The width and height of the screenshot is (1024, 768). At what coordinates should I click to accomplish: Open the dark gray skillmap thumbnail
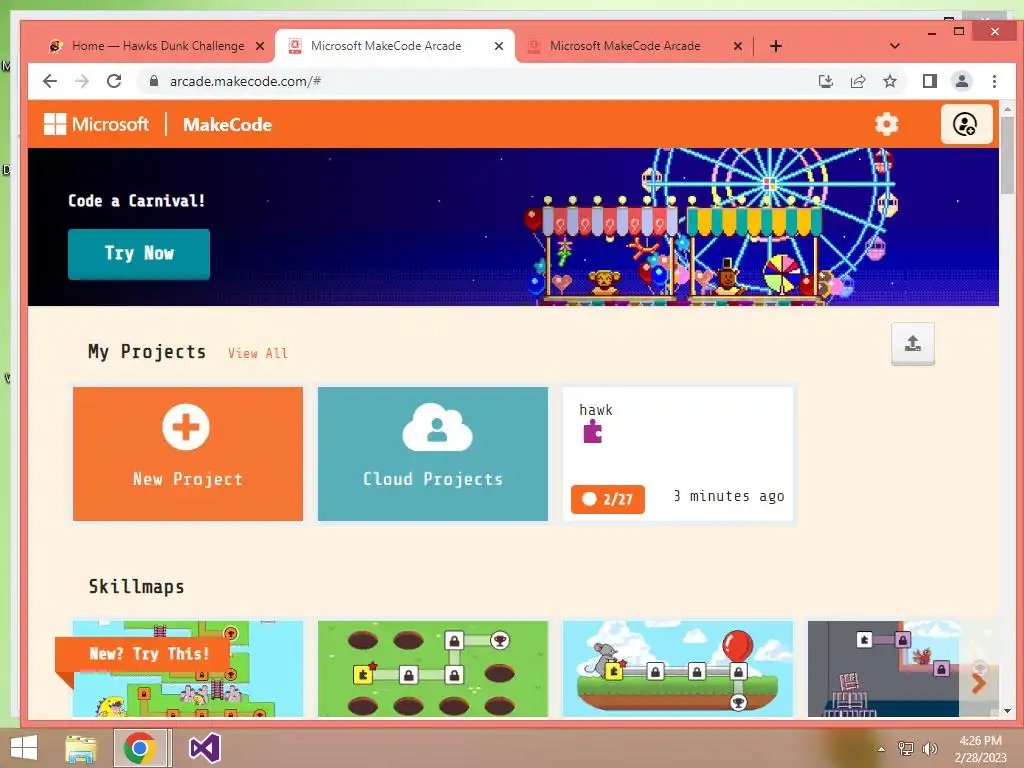pyautogui.click(x=883, y=669)
